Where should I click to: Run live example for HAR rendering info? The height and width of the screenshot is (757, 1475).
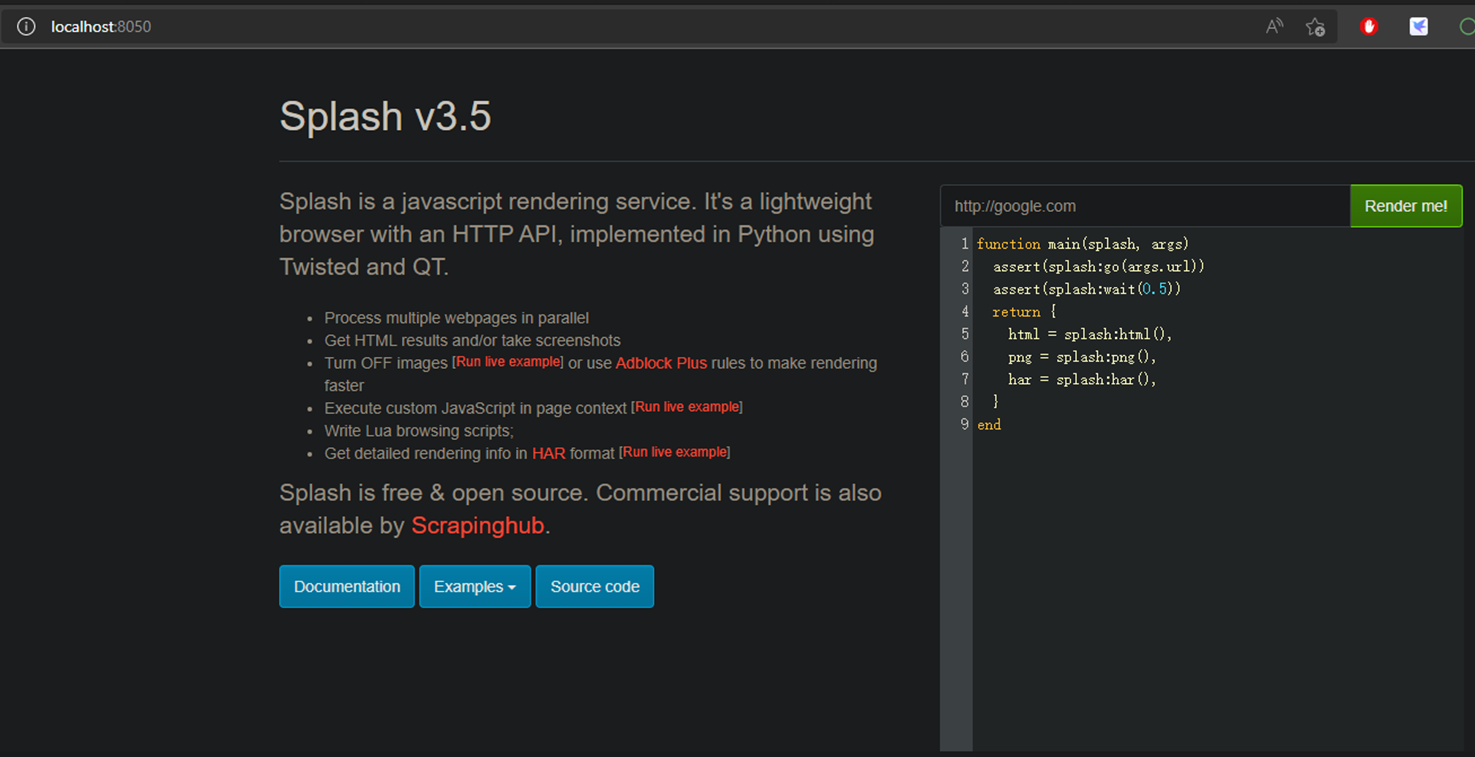click(x=673, y=452)
